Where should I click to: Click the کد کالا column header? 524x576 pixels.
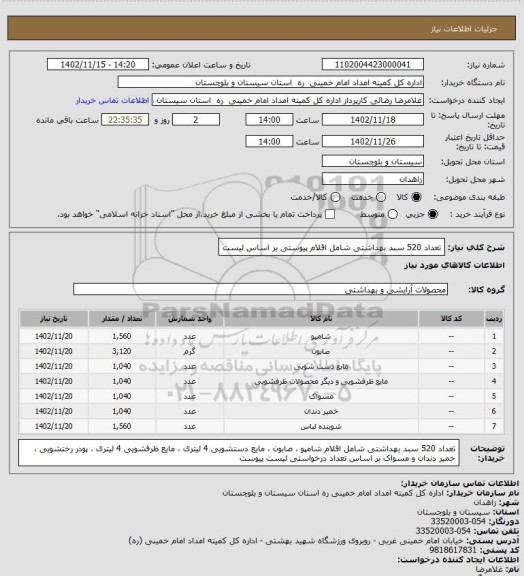coord(451,318)
